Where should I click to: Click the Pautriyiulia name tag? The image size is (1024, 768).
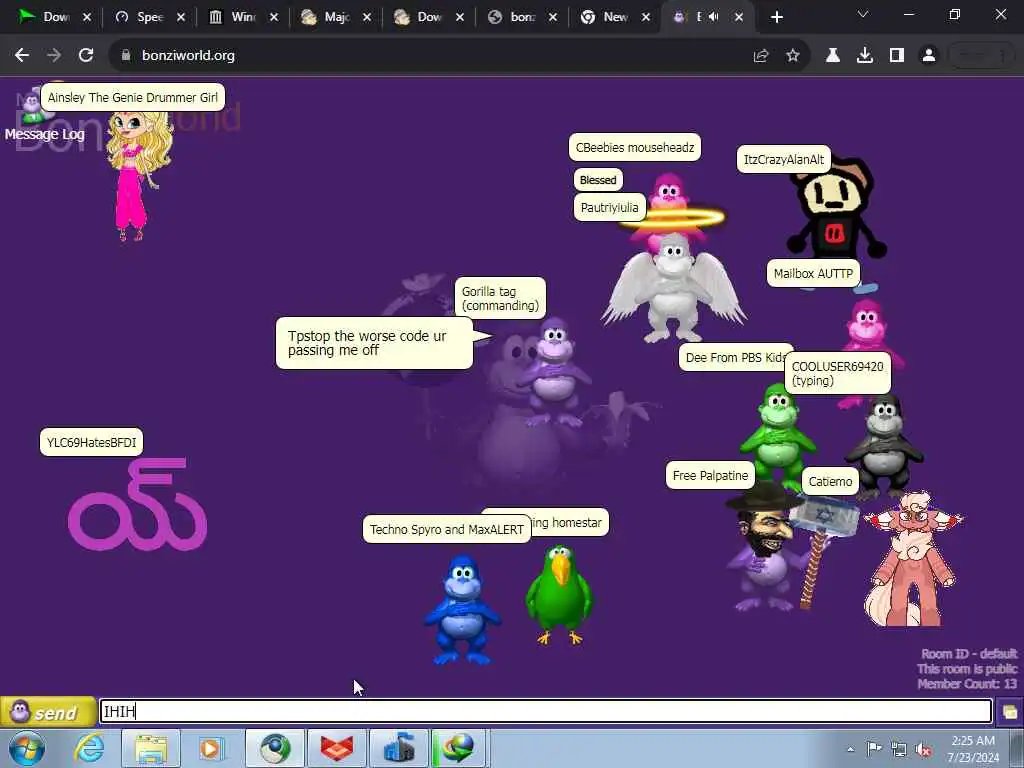point(609,208)
